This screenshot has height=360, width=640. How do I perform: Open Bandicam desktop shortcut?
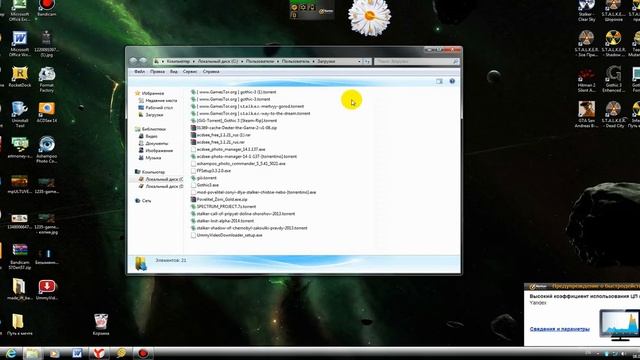[47, 8]
